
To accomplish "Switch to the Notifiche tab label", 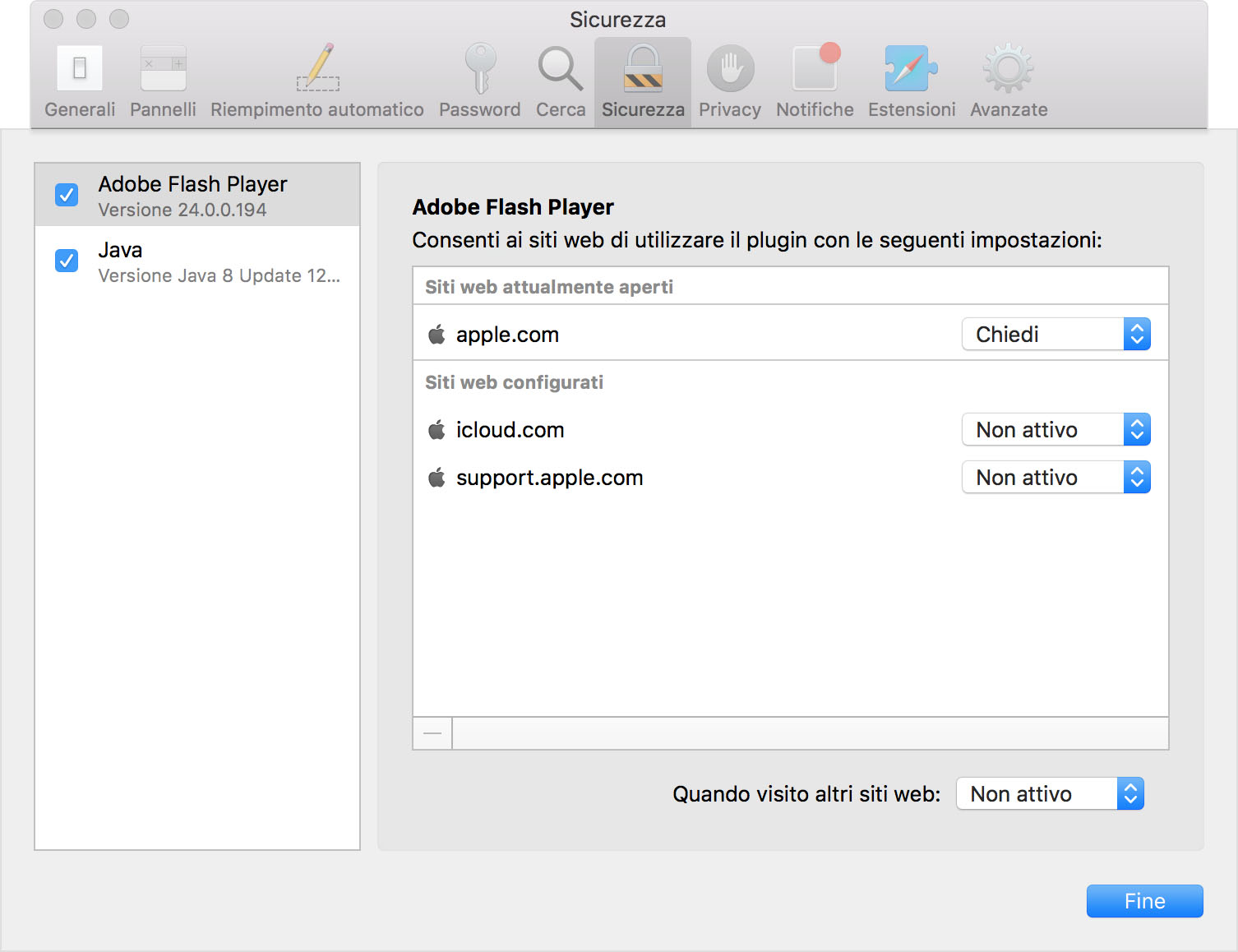I will [x=815, y=109].
